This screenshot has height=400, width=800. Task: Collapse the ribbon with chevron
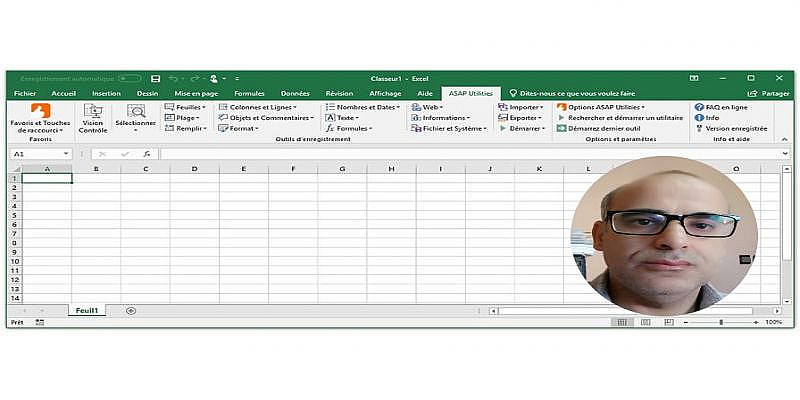(784, 139)
